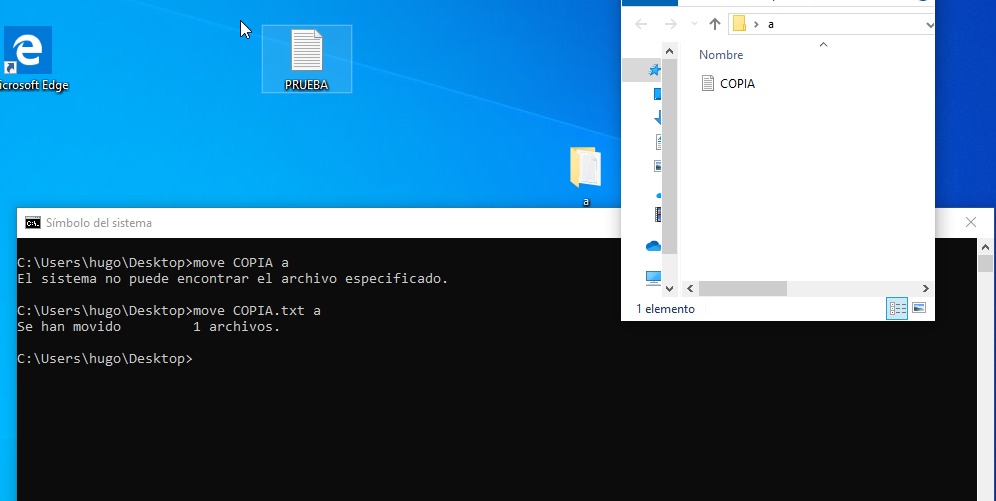Sort files by the Nombre column header
Screen dimensions: 996x501
pos(721,55)
